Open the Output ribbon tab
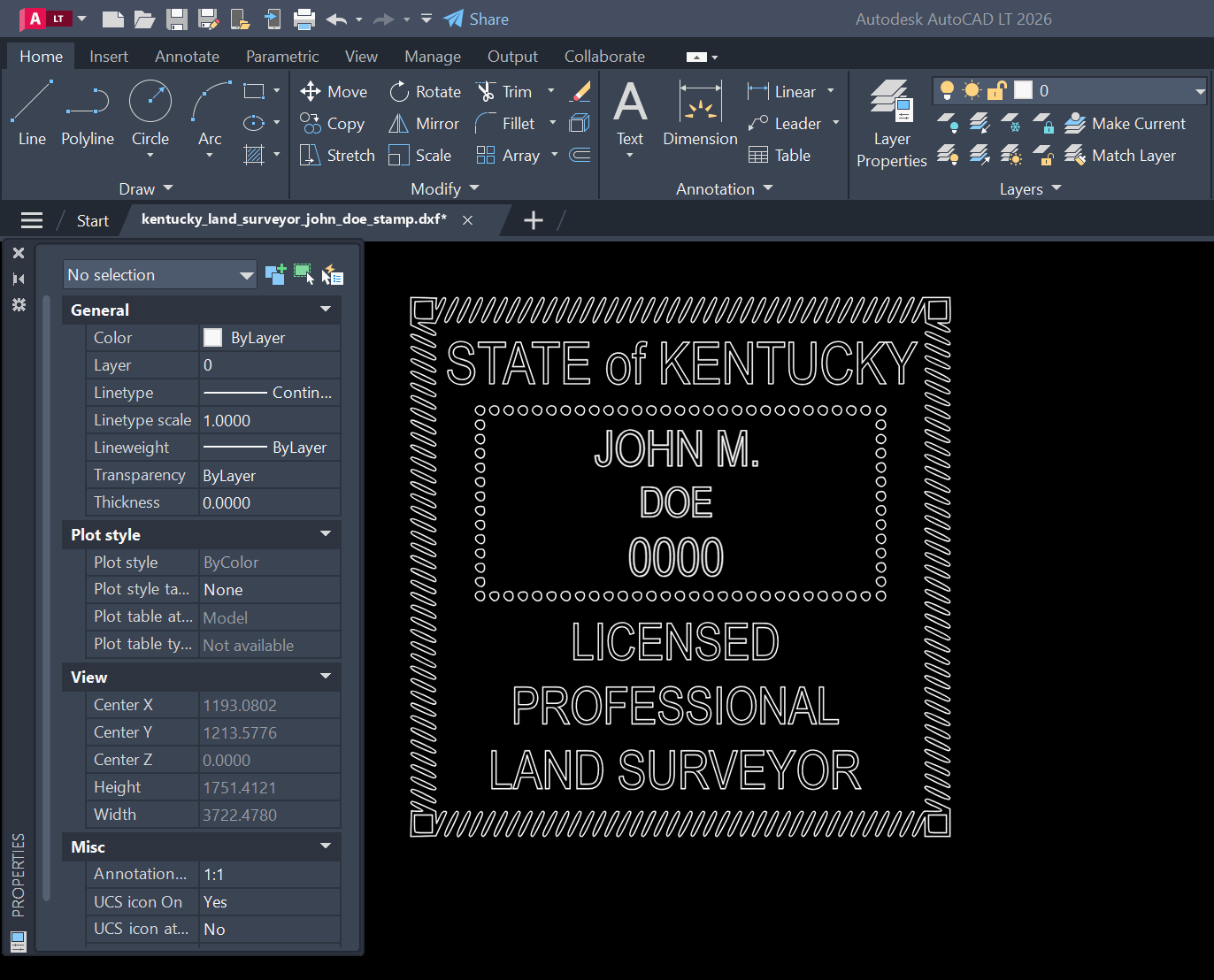Screen dimensions: 1214x980 (x=512, y=56)
